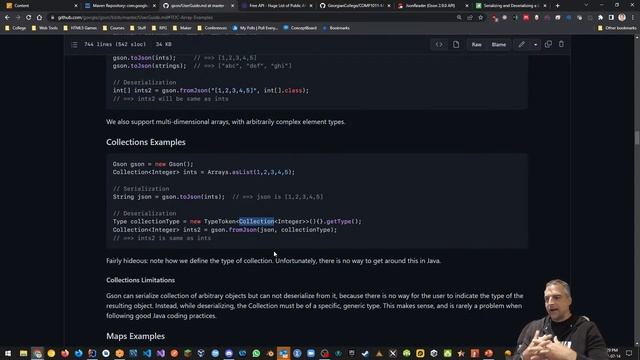Screen dimensions: 640x360
Task: Click the Maps Examples heading
Action: coord(136,336)
